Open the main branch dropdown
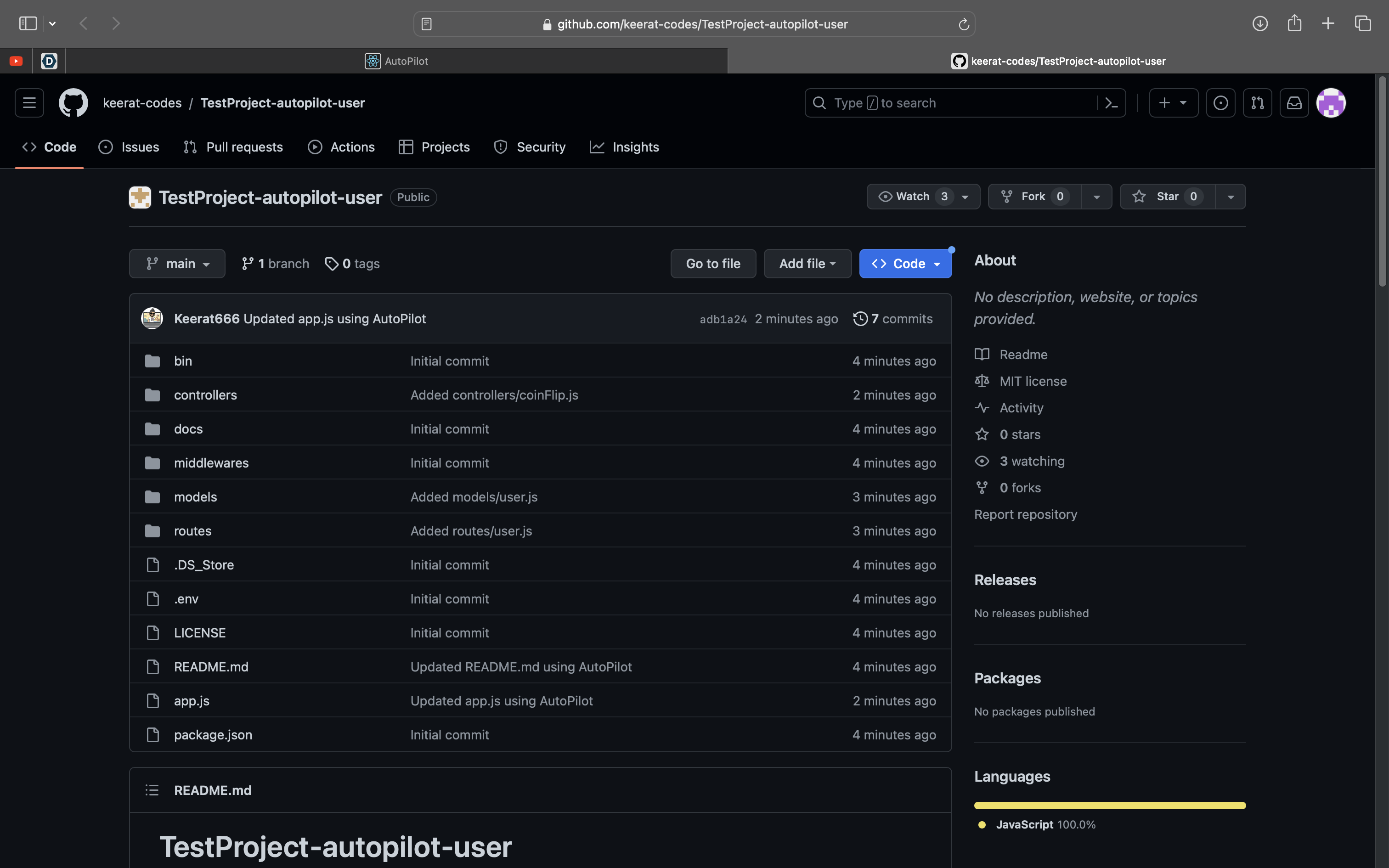1389x868 pixels. pos(177,264)
